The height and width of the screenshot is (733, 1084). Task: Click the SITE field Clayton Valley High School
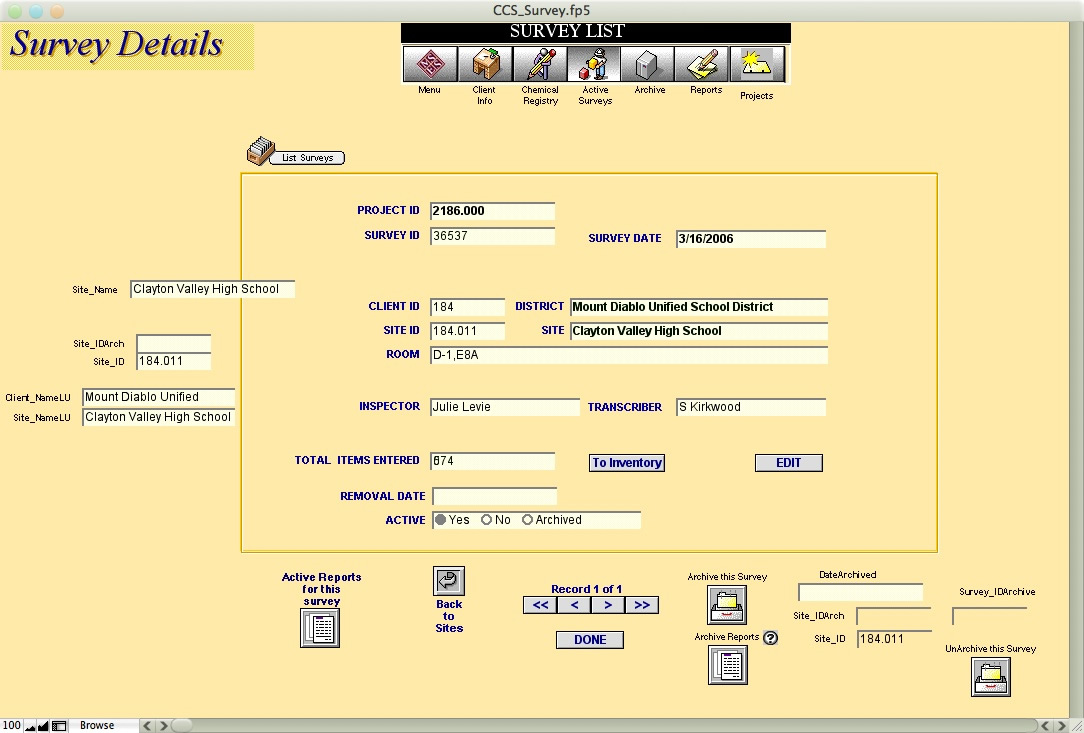point(699,331)
